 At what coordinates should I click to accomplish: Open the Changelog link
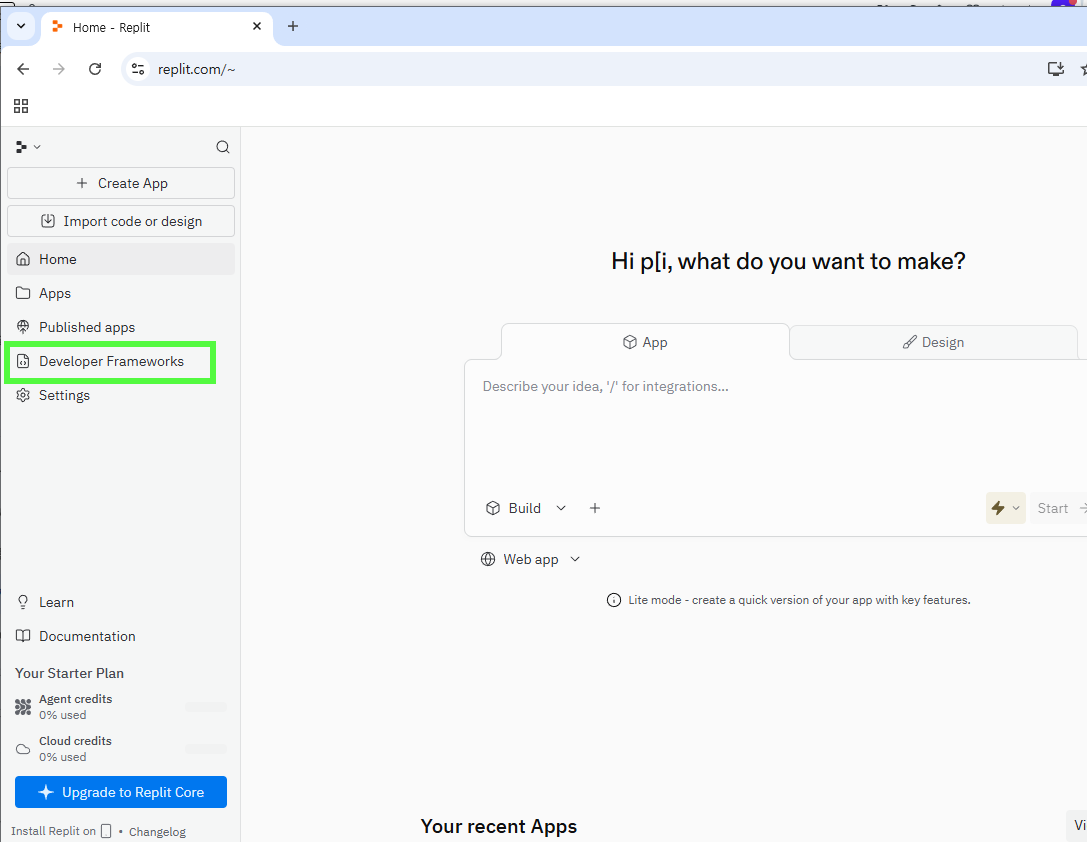pos(157,832)
